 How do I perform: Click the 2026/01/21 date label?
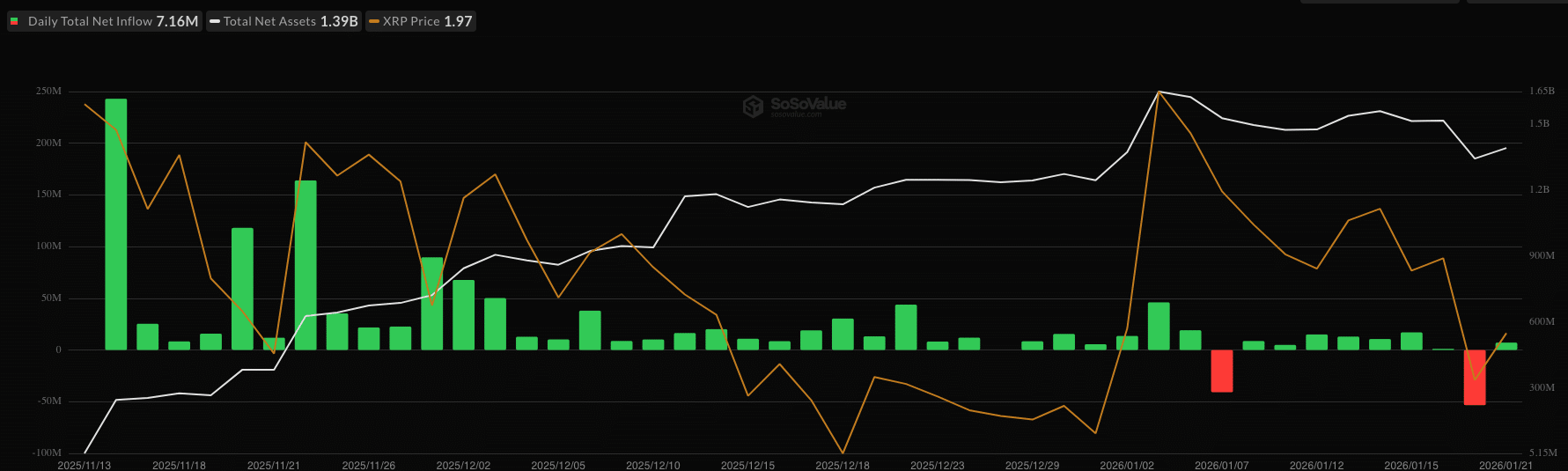click(x=1506, y=465)
